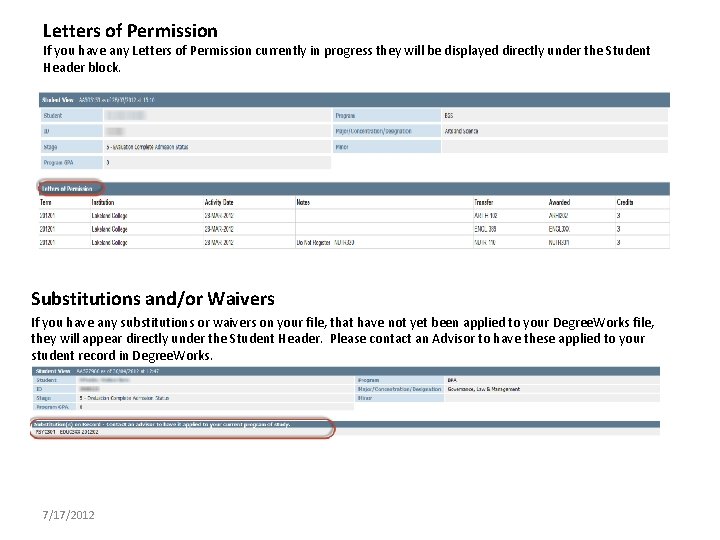The height and width of the screenshot is (540, 720).
Task: Click the PSYC substitution entry line
Action: coord(67,432)
